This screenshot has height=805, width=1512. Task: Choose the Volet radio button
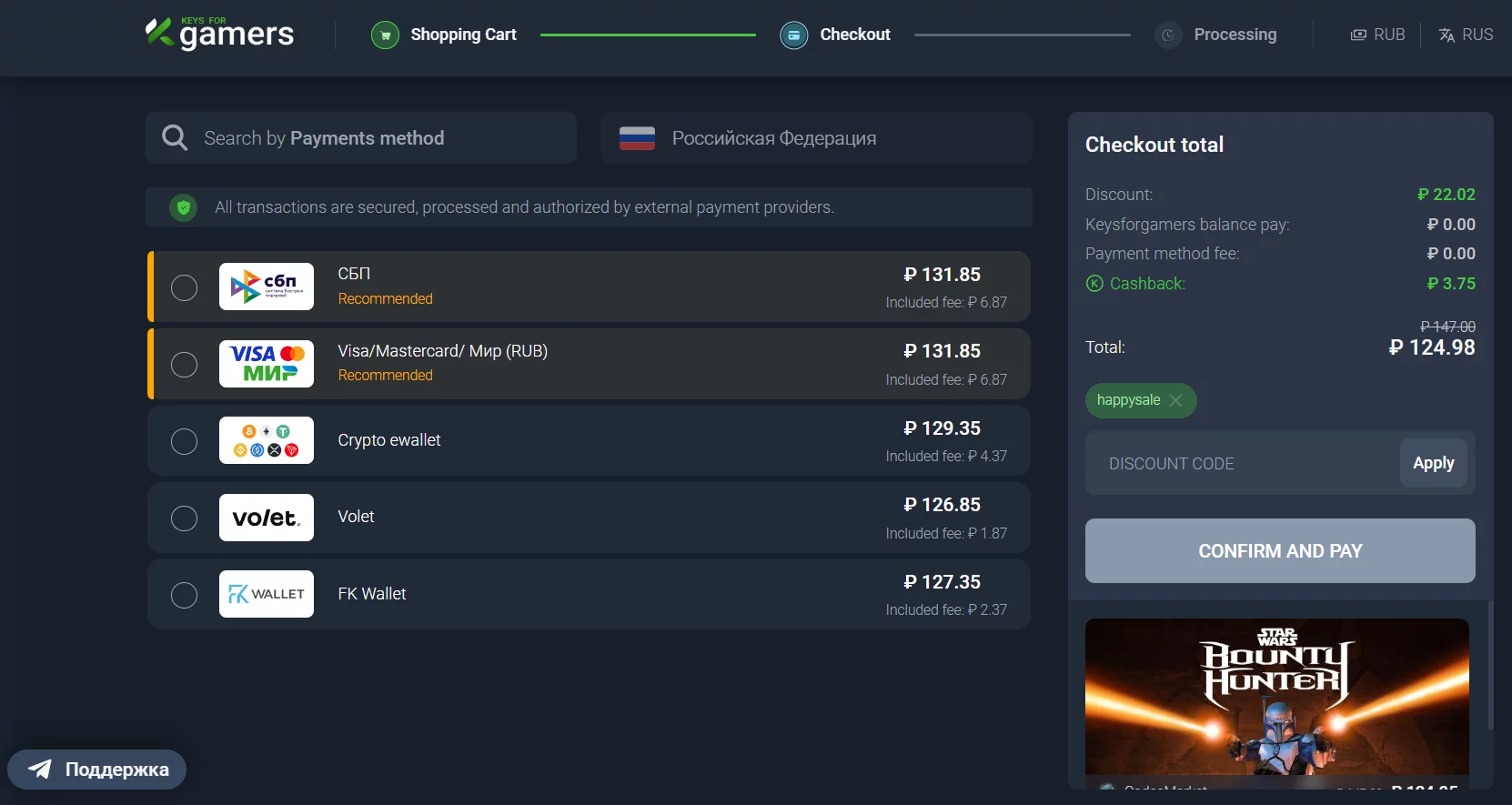[x=185, y=518]
